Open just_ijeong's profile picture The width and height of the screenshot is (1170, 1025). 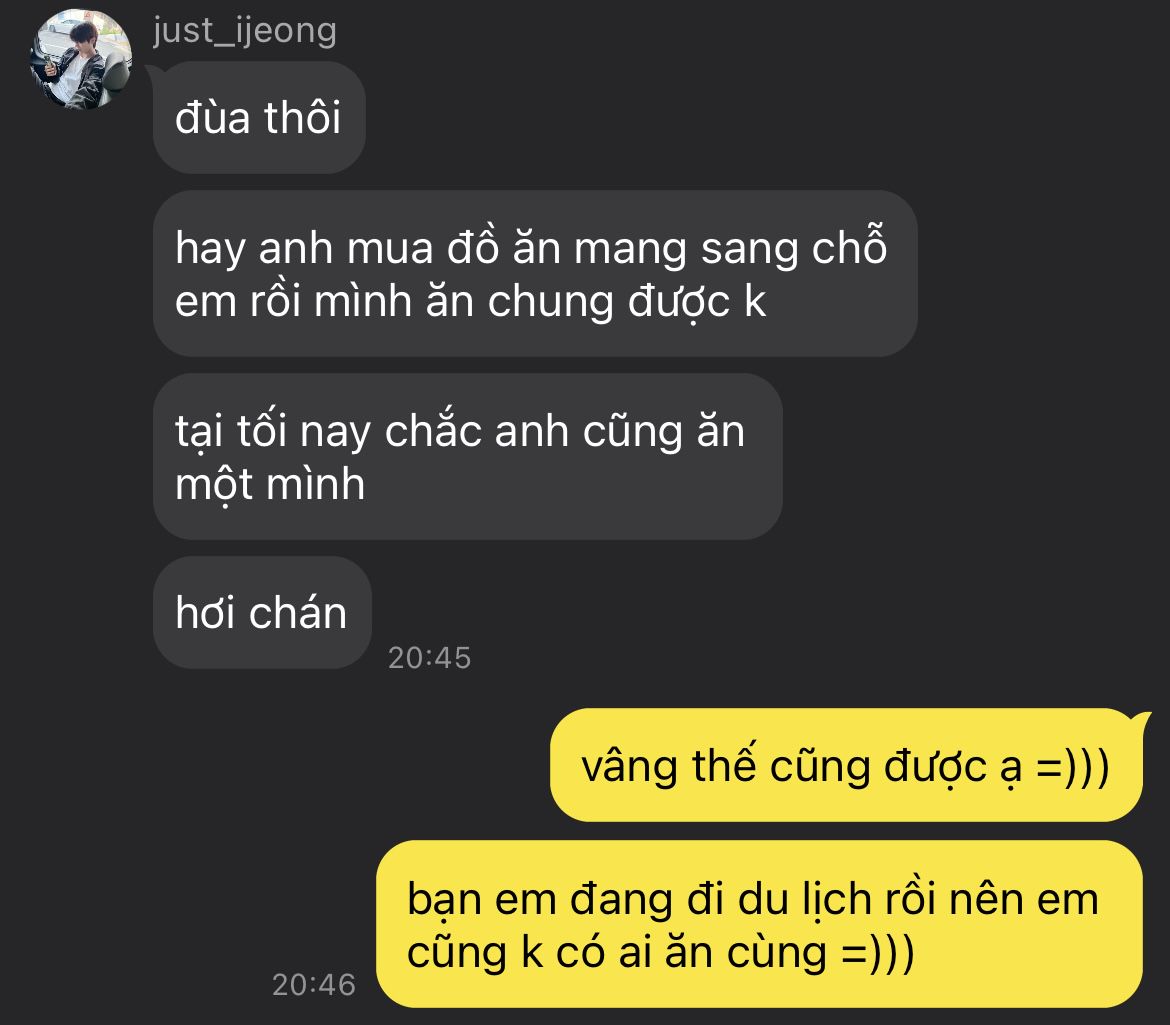(81, 60)
